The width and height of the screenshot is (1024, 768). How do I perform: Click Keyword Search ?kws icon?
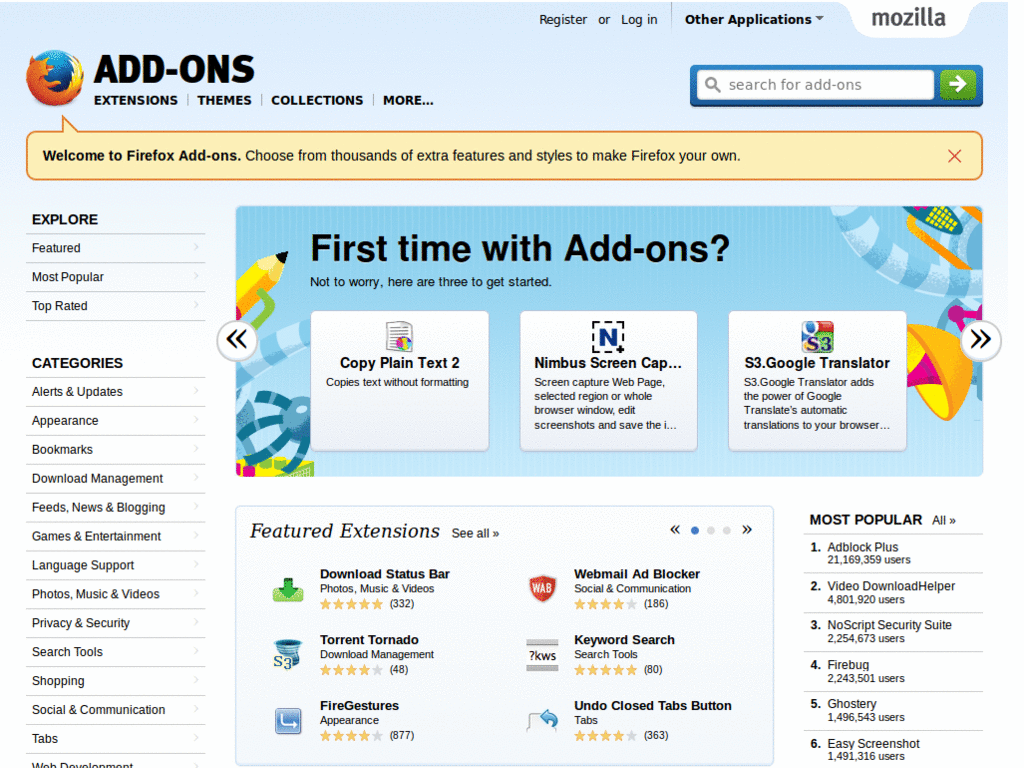[x=542, y=655]
